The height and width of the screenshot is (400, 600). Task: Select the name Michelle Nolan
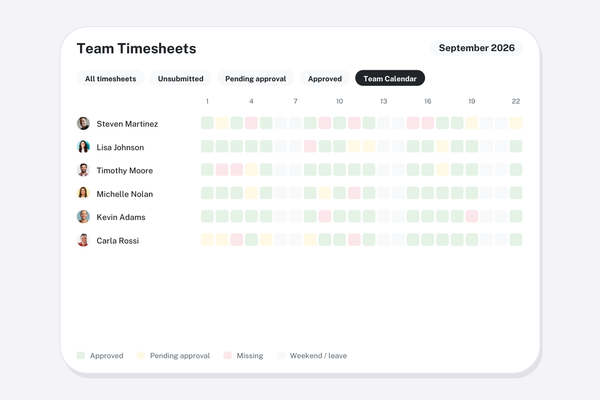125,194
